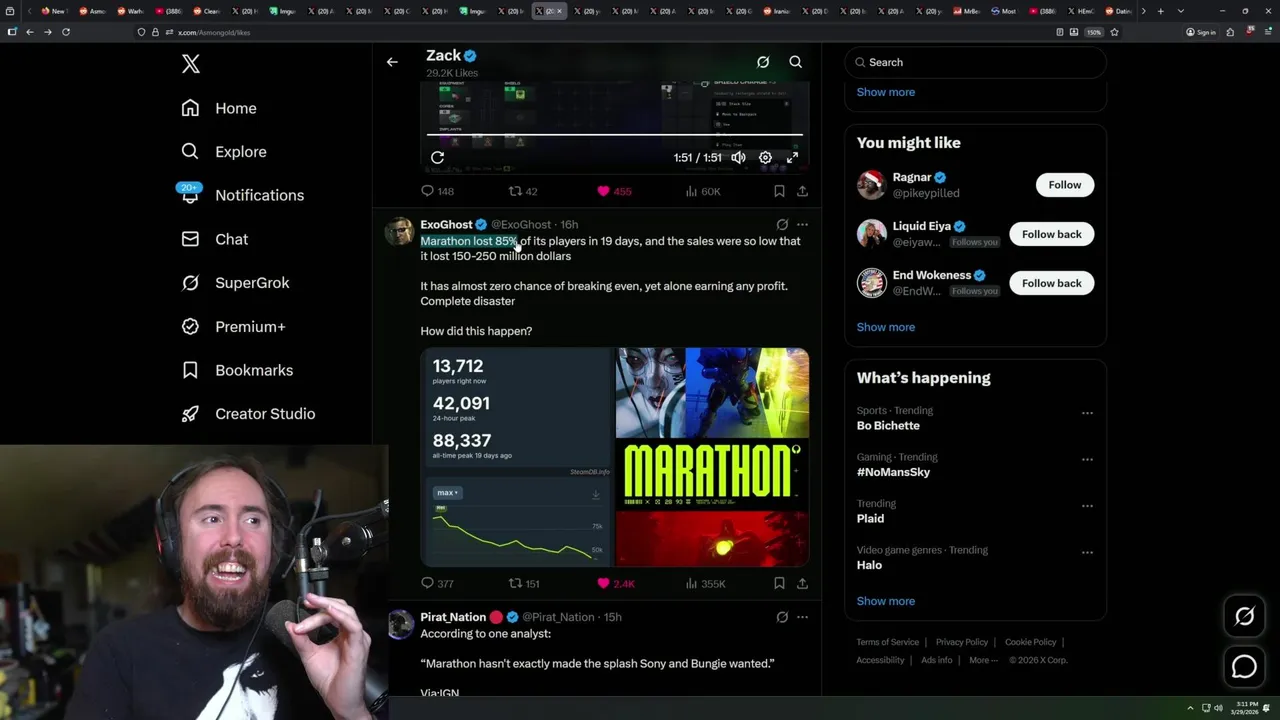1280x720 pixels.
Task: Open ExoGhost display name link
Action: tap(446, 224)
